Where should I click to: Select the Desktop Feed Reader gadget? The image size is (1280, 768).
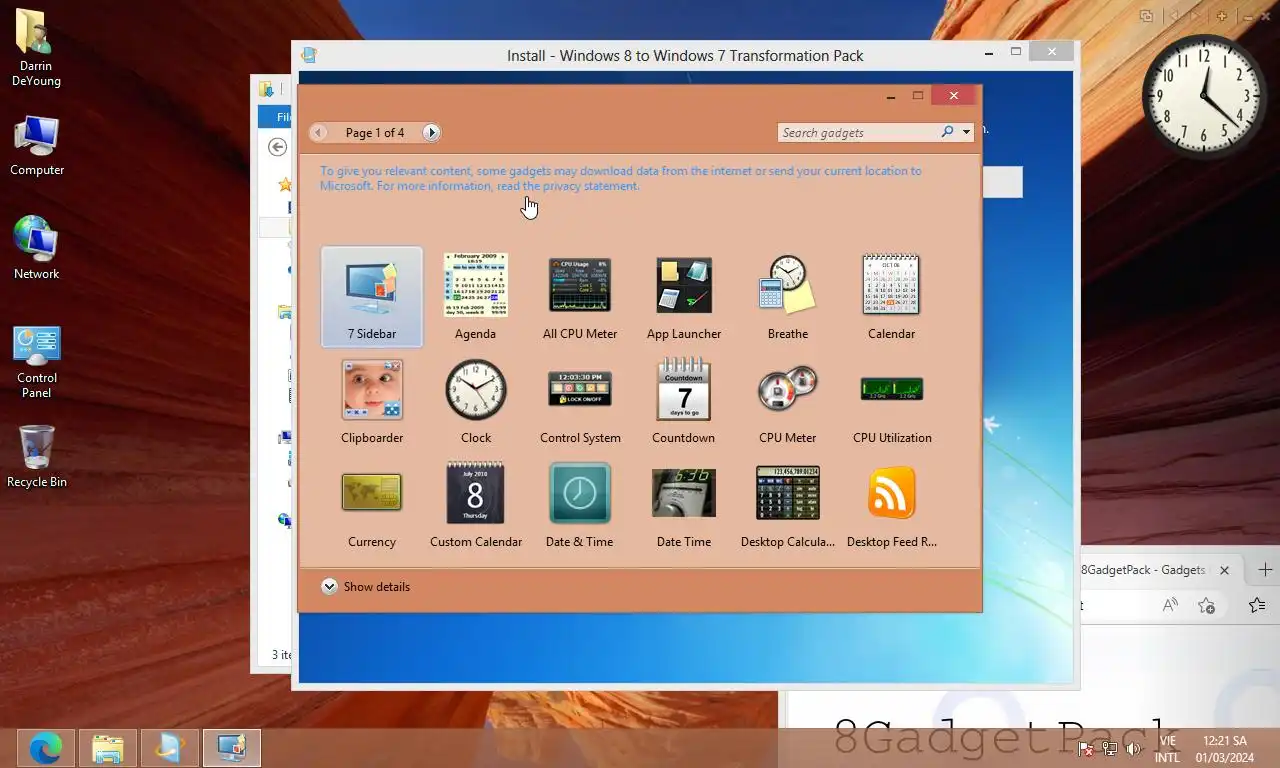pos(891,505)
